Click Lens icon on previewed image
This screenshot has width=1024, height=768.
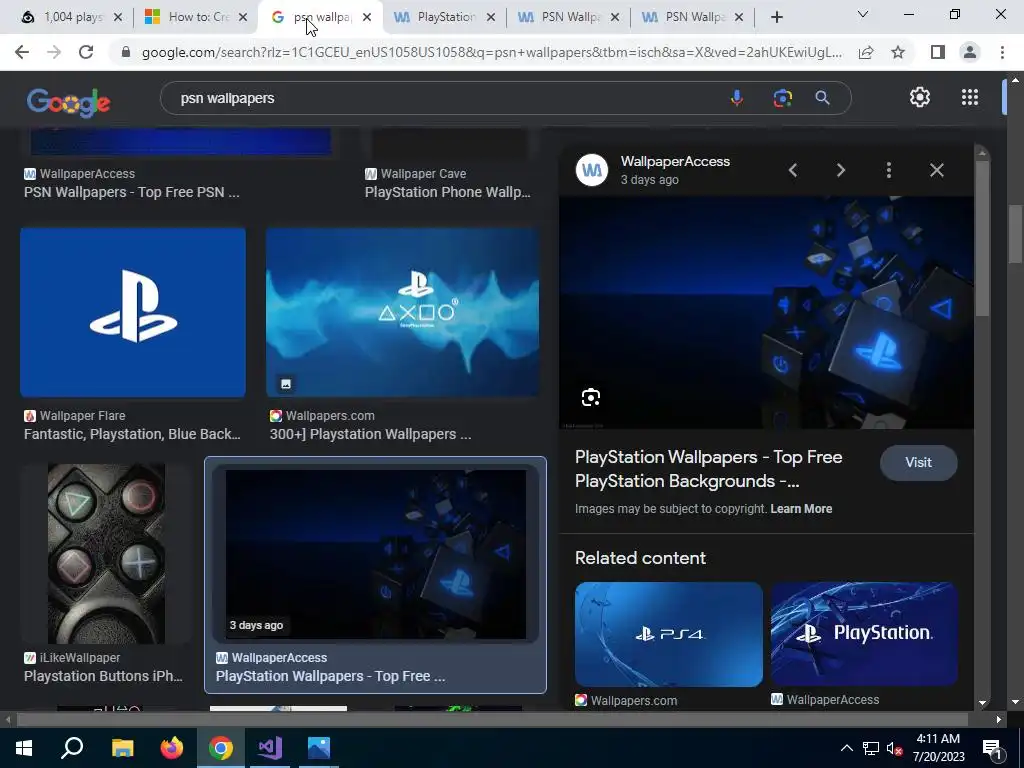[591, 397]
